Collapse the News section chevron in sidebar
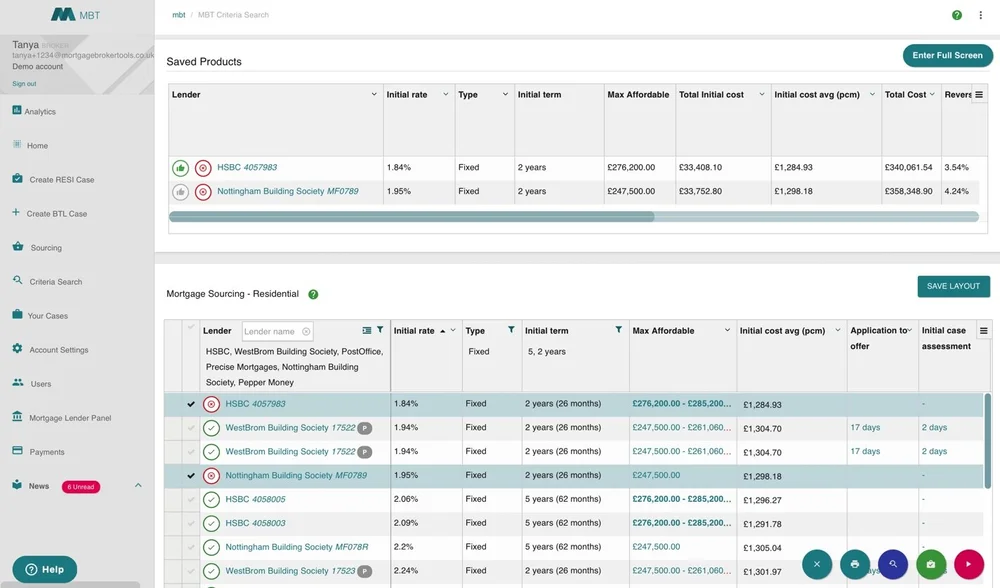The image size is (1000, 588). coord(138,485)
